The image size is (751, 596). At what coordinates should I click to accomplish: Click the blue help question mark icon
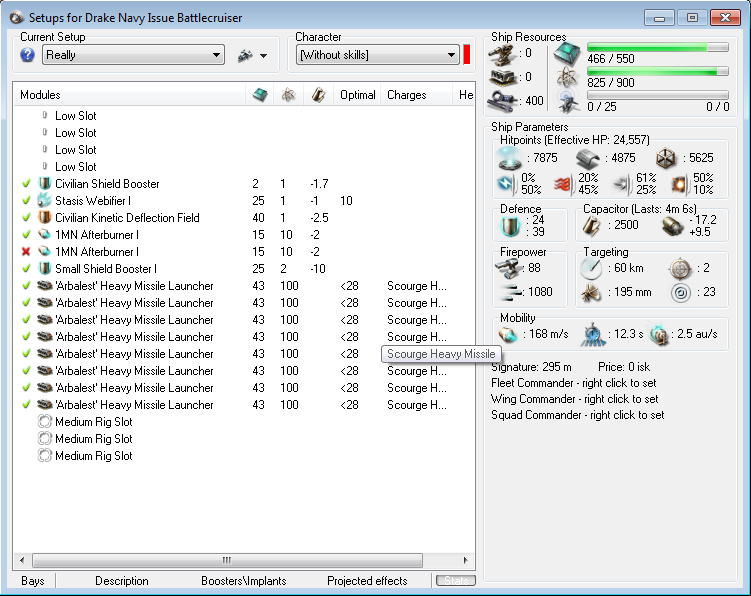click(27, 55)
